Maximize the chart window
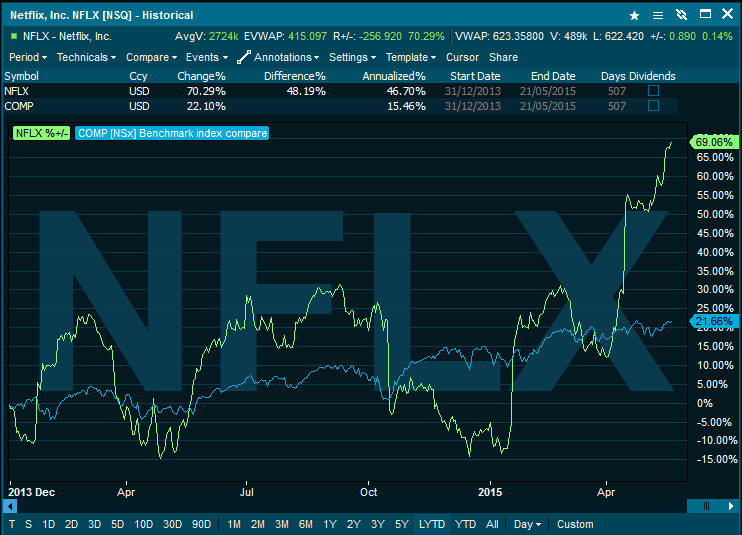This screenshot has height=535, width=742. tap(705, 15)
